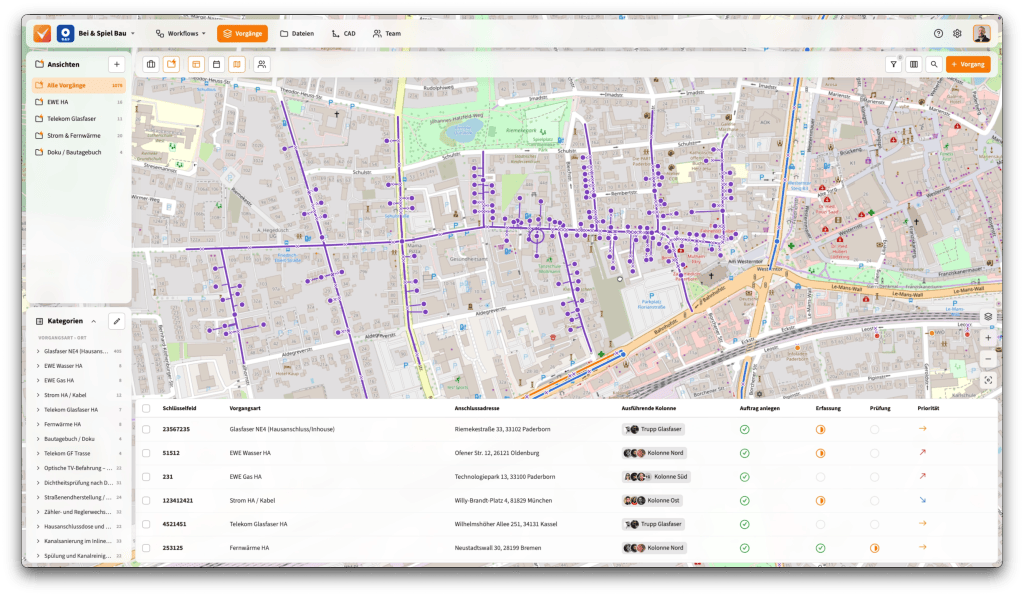Image resolution: width=1024 pixels, height=596 pixels.
Task: Select the checkbox for row 4521451
Action: (146, 524)
